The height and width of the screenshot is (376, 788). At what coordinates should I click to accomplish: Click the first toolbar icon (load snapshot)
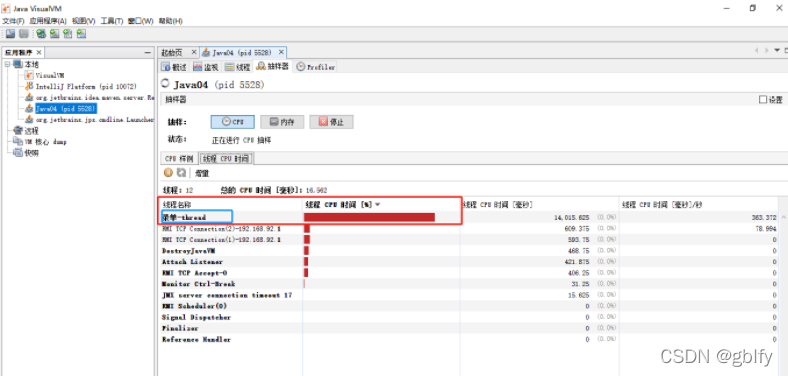(x=11, y=34)
